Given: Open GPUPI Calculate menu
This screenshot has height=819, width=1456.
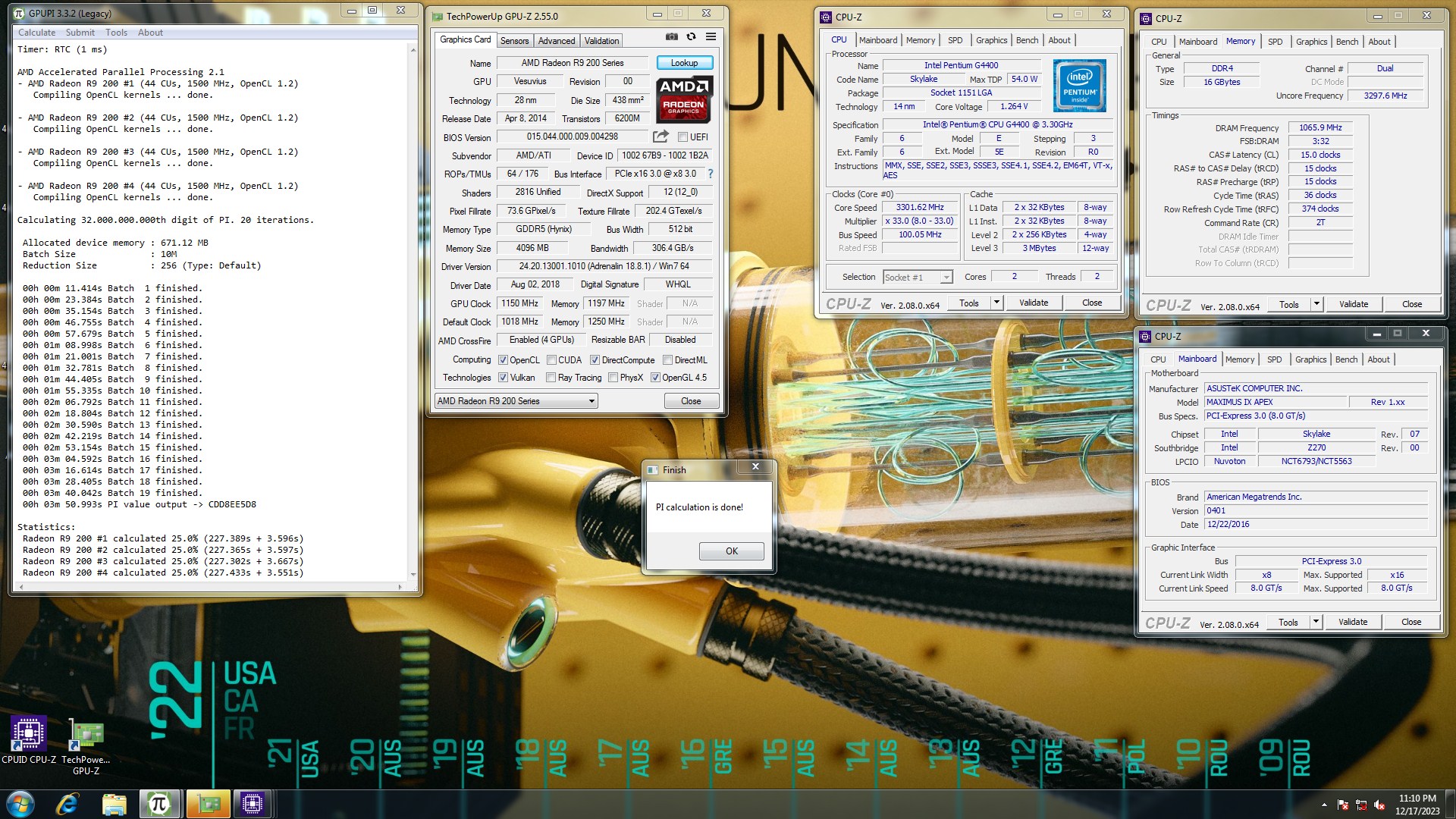Looking at the screenshot, I should click(36, 33).
